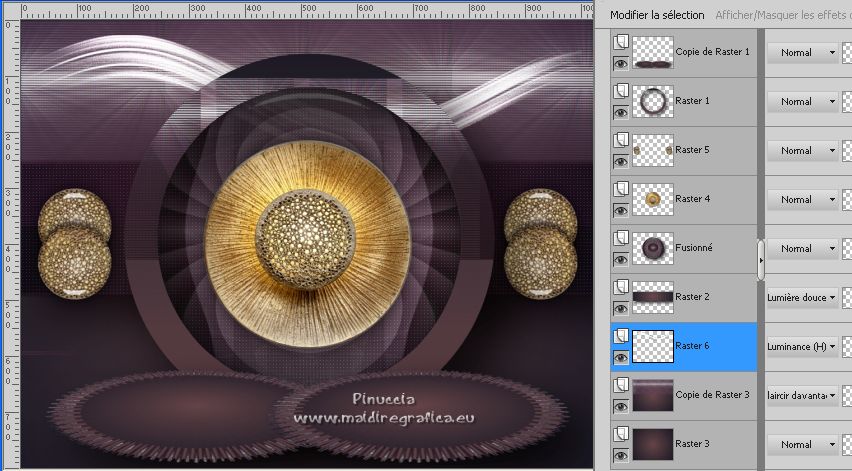Open Luminance (H) blend mode dropdown
The image size is (852, 471).
click(x=803, y=346)
